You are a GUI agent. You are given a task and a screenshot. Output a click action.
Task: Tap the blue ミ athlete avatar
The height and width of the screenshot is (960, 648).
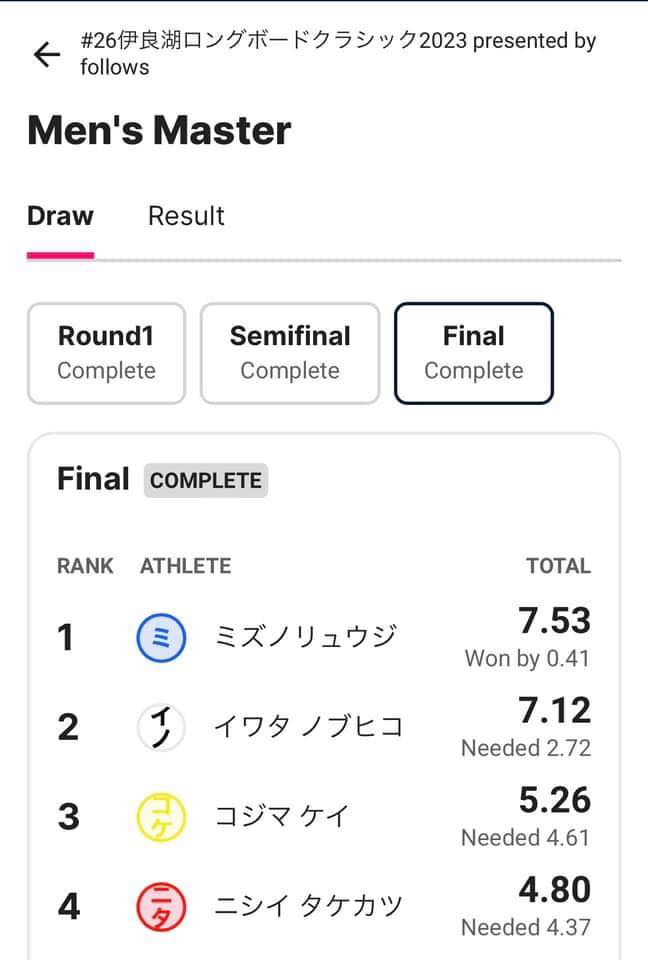161,637
